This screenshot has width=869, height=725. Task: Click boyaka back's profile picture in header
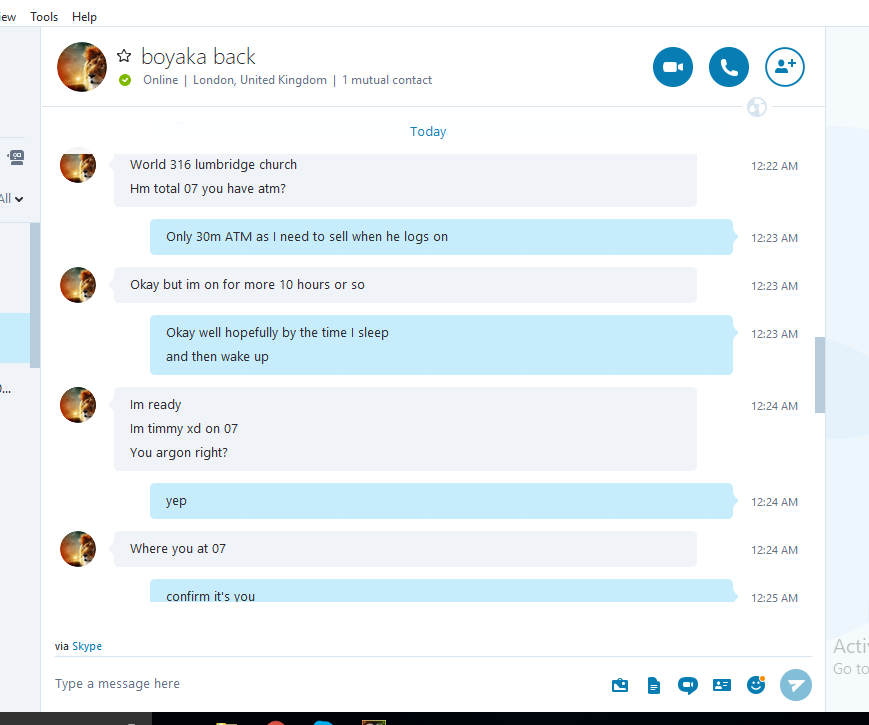pos(82,67)
